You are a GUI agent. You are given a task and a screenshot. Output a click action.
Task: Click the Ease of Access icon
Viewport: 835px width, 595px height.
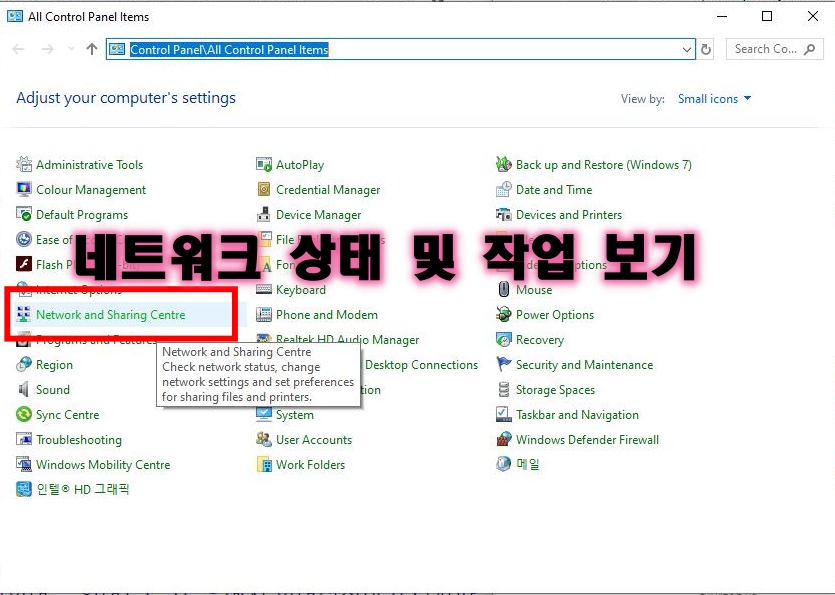(x=24, y=240)
